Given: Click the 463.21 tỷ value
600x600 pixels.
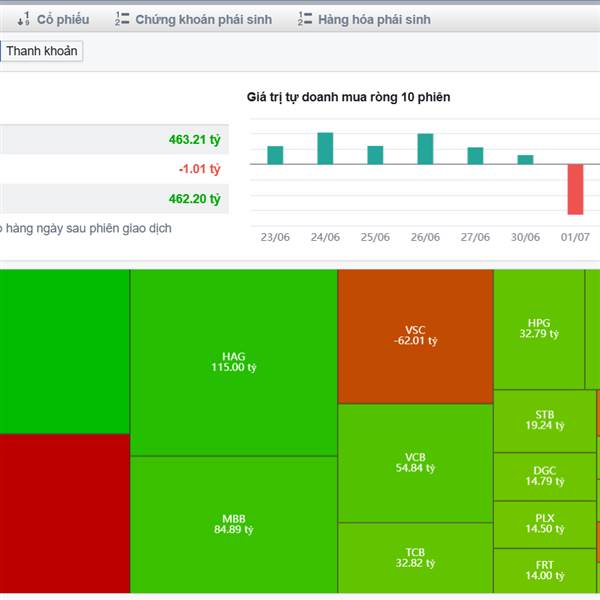Looking at the screenshot, I should point(195,140).
